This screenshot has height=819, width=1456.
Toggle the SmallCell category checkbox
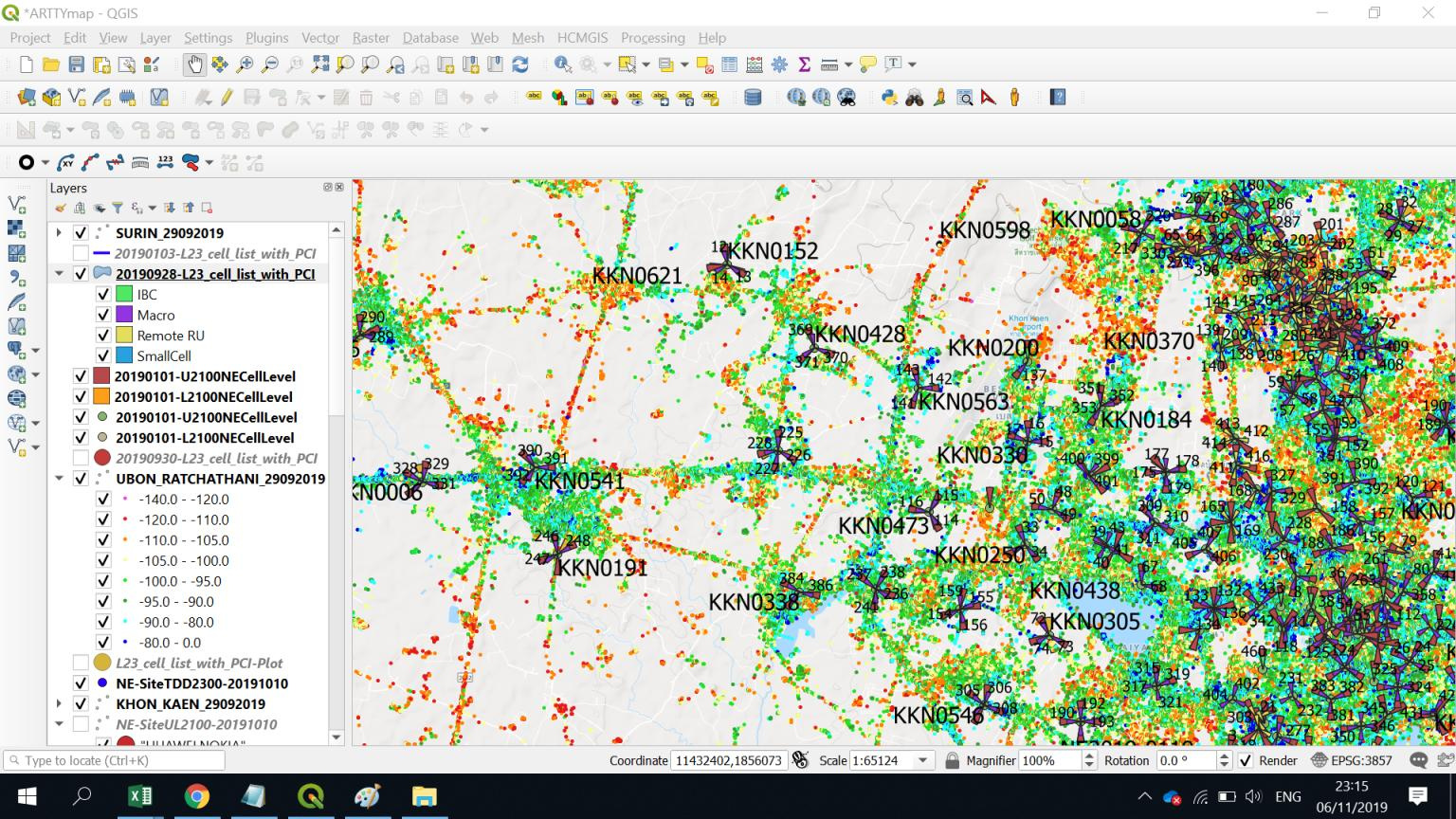[x=103, y=355]
